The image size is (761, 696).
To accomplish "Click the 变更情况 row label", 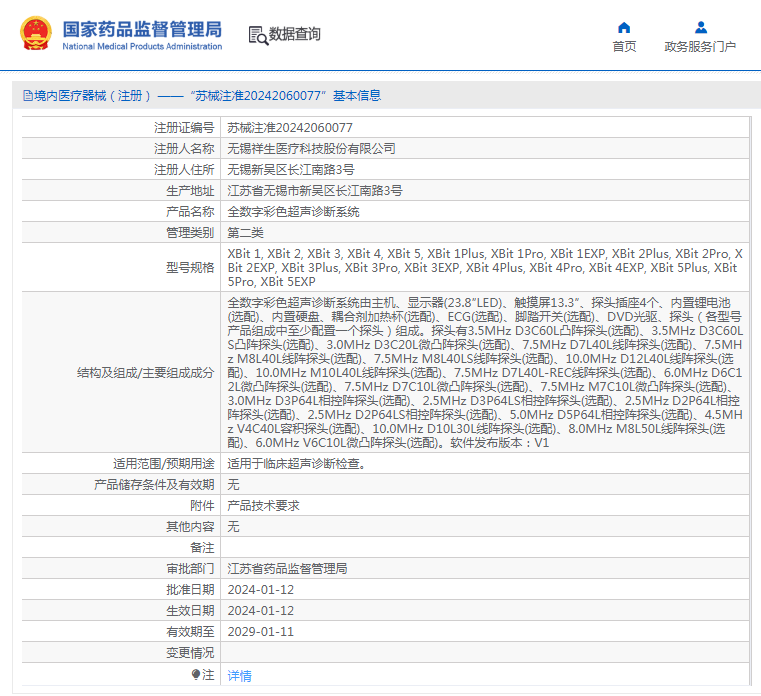I will click(x=190, y=652).
